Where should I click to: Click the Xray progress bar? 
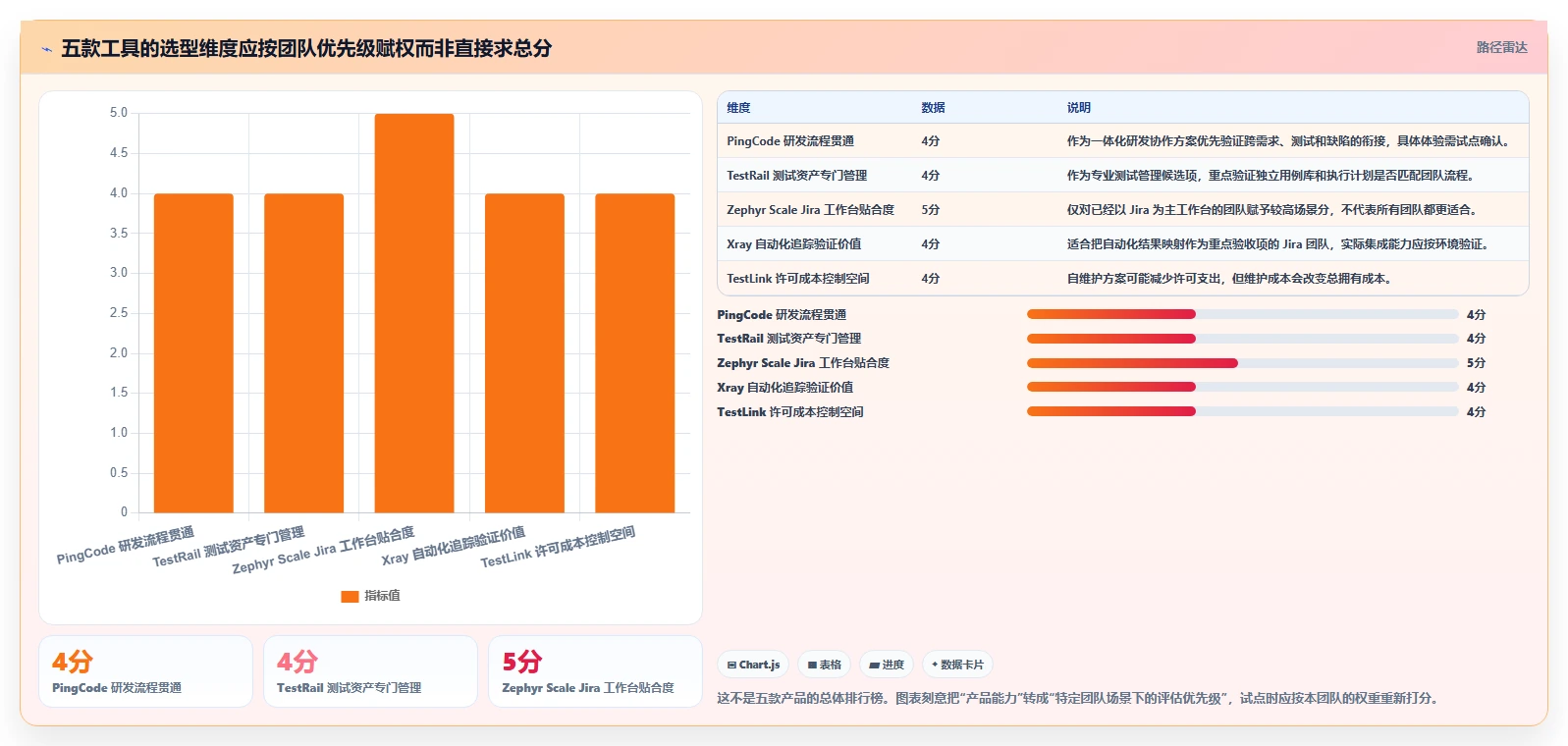(x=1242, y=388)
